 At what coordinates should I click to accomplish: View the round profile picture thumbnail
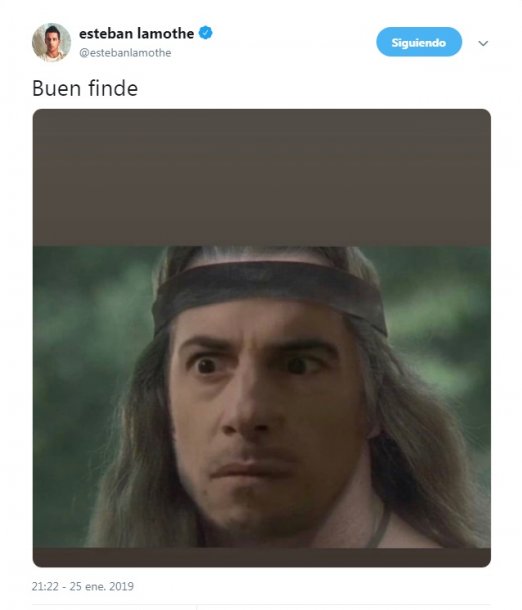(51, 42)
